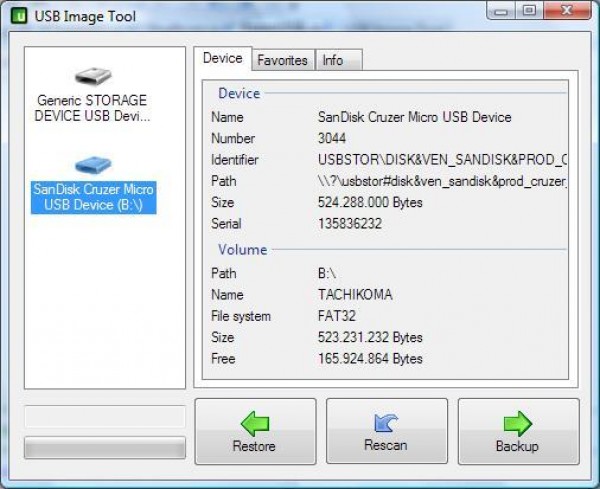
Task: Click volume size value 523.231.232 Bytes
Action: (x=370, y=337)
